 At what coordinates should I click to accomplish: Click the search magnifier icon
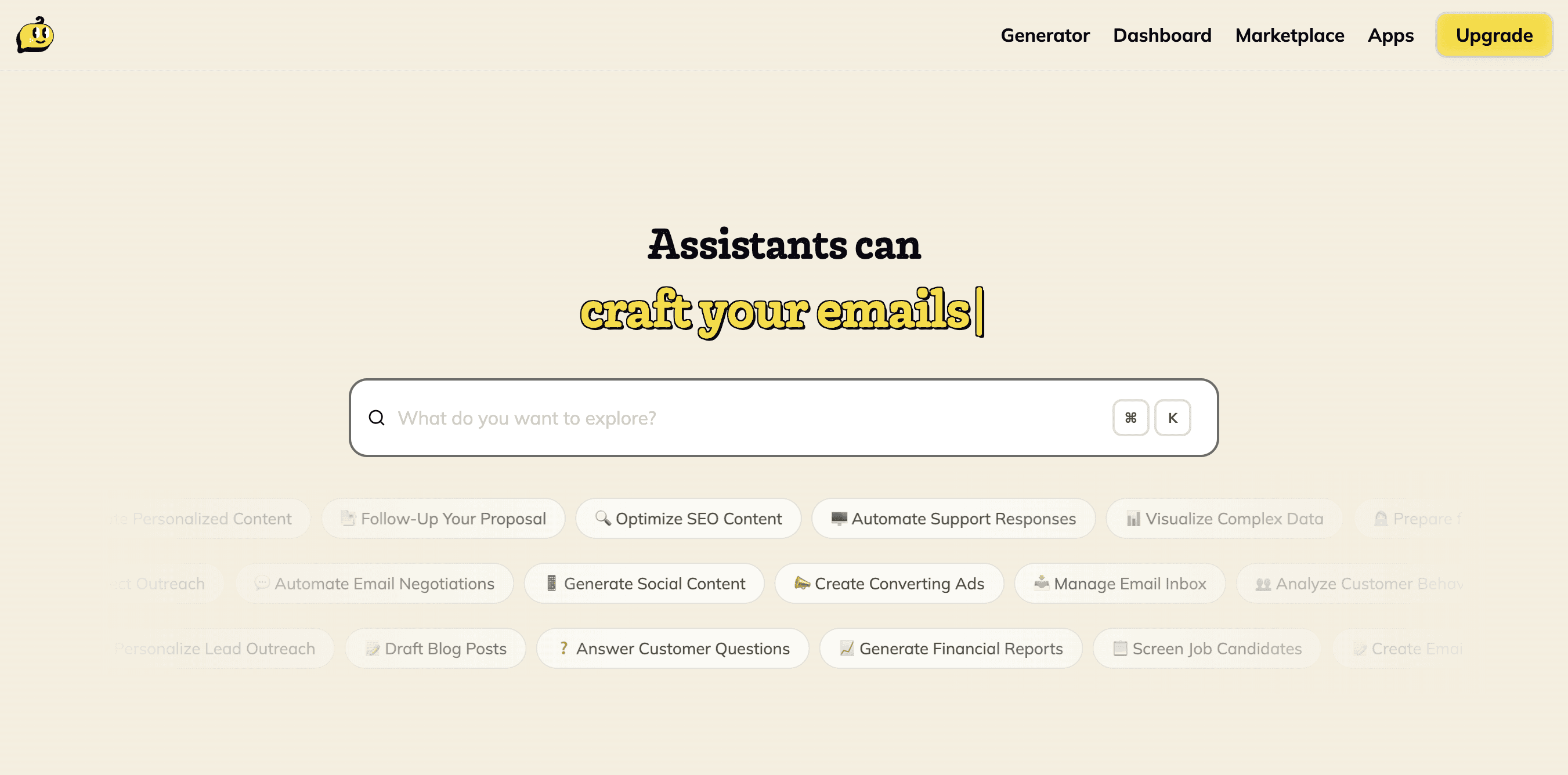[377, 418]
